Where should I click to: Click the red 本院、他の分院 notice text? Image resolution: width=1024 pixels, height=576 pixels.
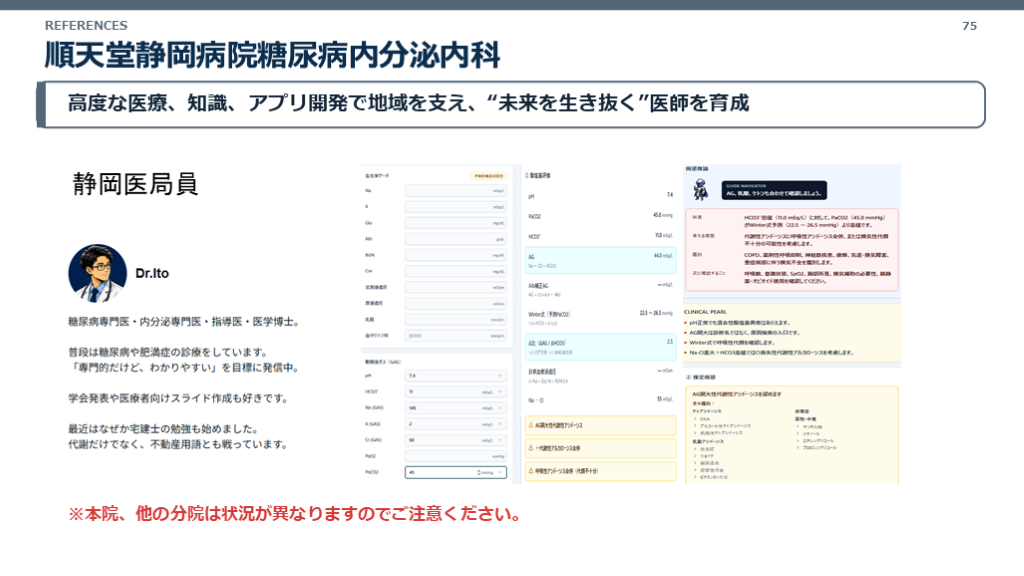295,514
